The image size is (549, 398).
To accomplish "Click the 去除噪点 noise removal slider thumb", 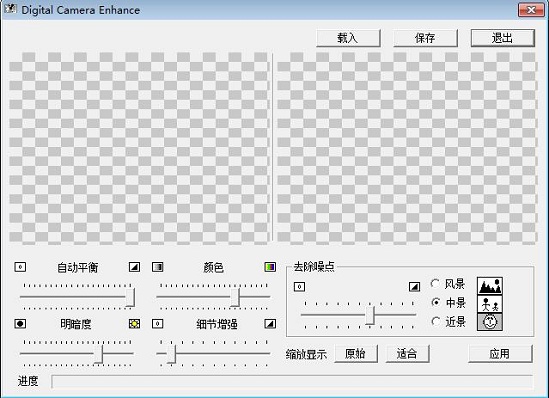I will [370, 315].
